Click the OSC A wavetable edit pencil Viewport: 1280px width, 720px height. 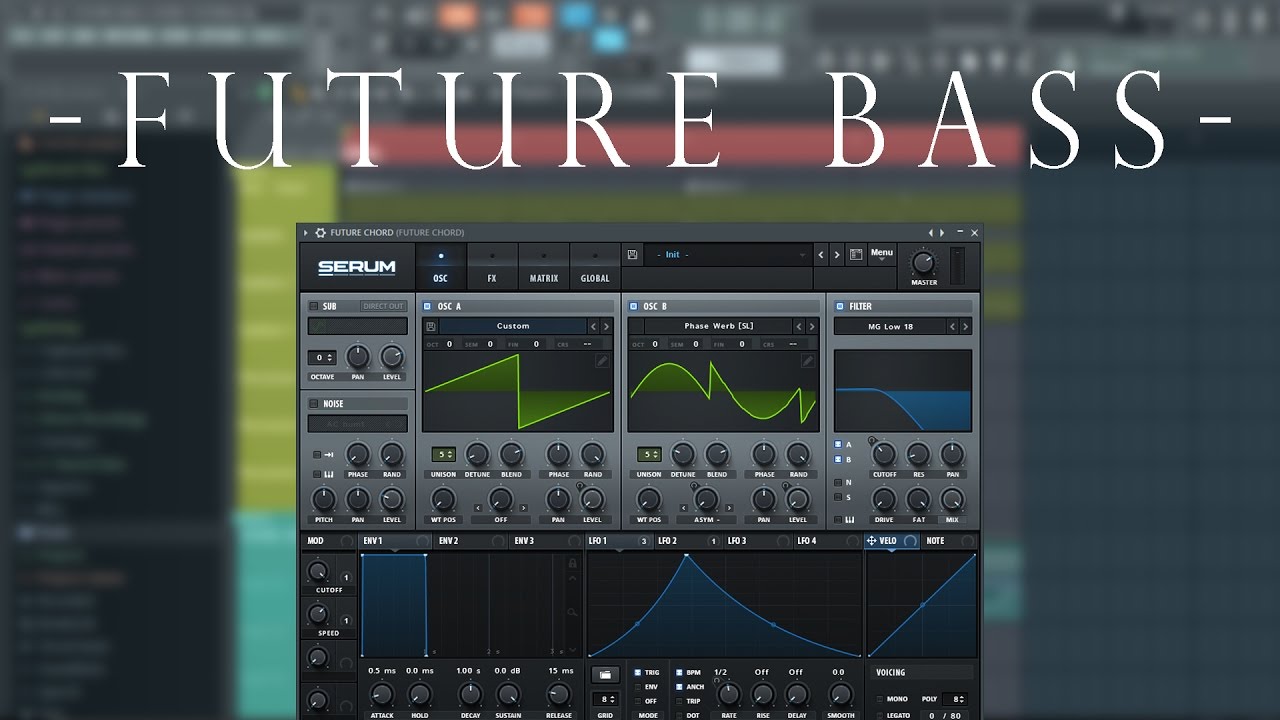click(x=602, y=361)
